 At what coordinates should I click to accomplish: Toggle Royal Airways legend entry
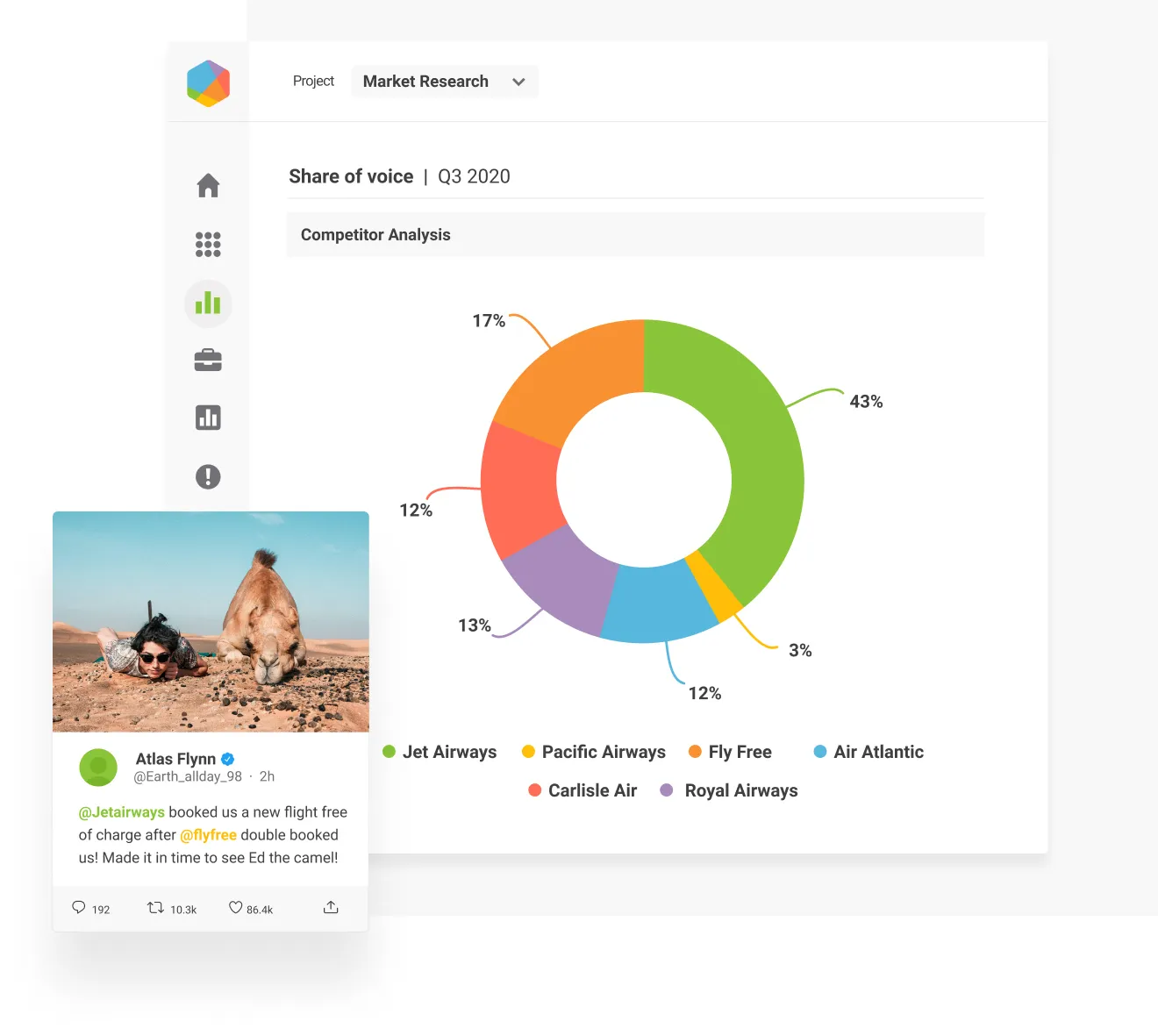click(x=730, y=790)
